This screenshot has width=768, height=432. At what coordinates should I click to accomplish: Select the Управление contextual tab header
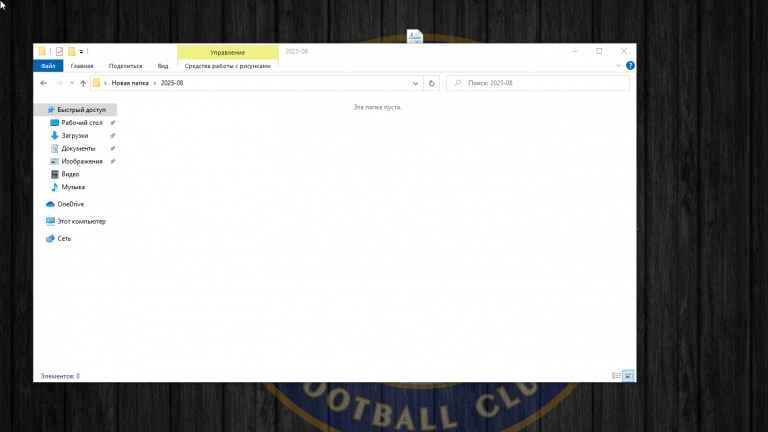228,52
